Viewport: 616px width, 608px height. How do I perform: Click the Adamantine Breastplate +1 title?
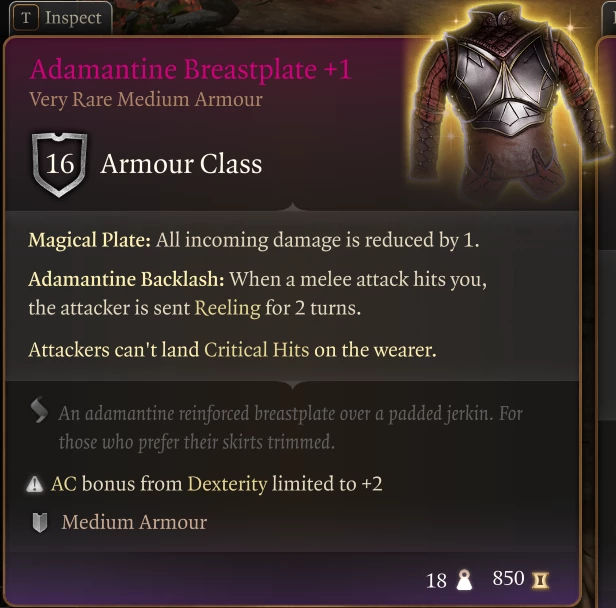[x=190, y=69]
